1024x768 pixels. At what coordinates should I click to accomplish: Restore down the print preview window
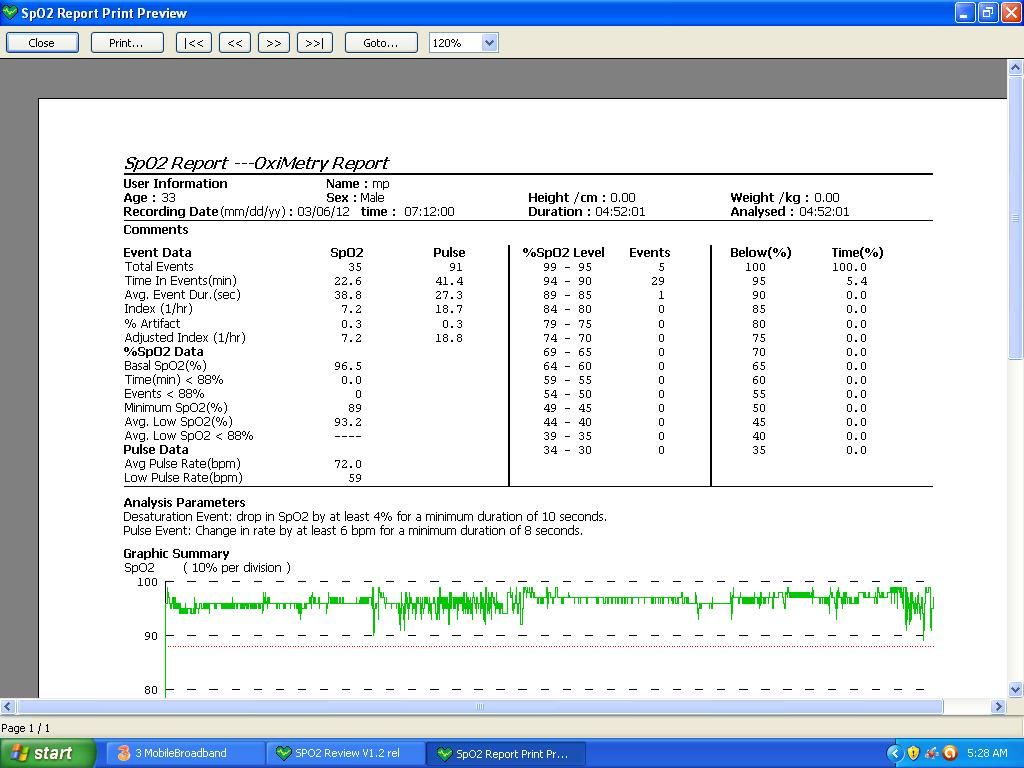pyautogui.click(x=987, y=12)
